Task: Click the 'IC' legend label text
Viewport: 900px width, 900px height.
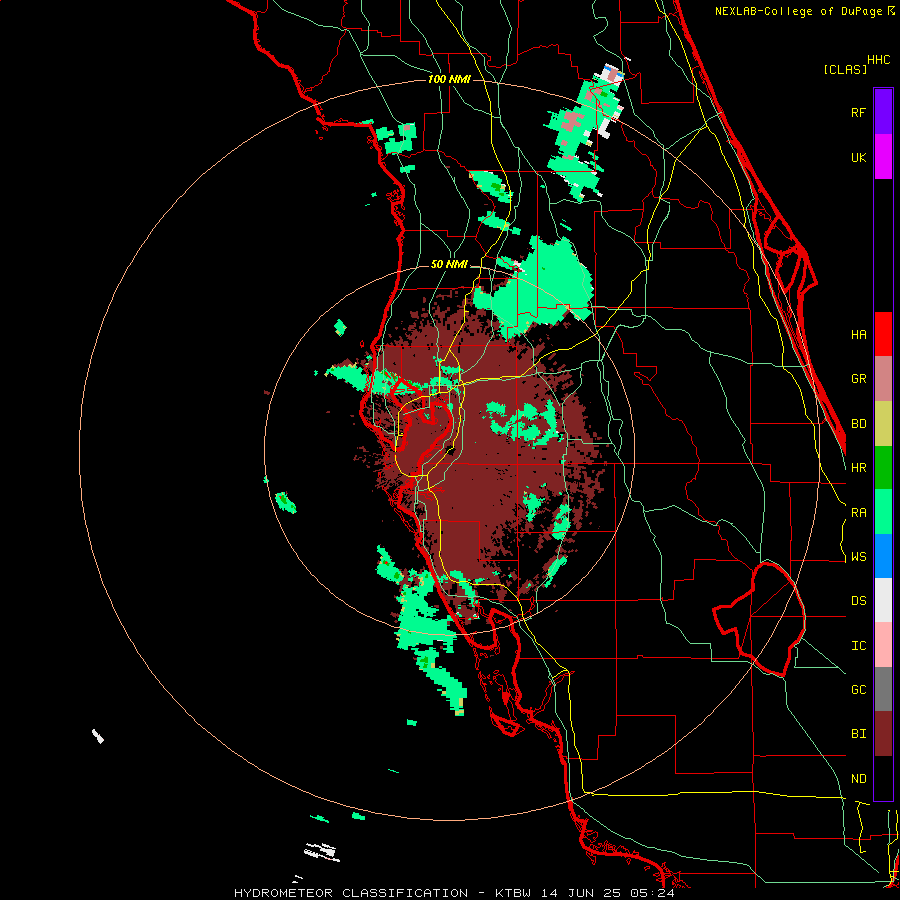Action: [858, 646]
